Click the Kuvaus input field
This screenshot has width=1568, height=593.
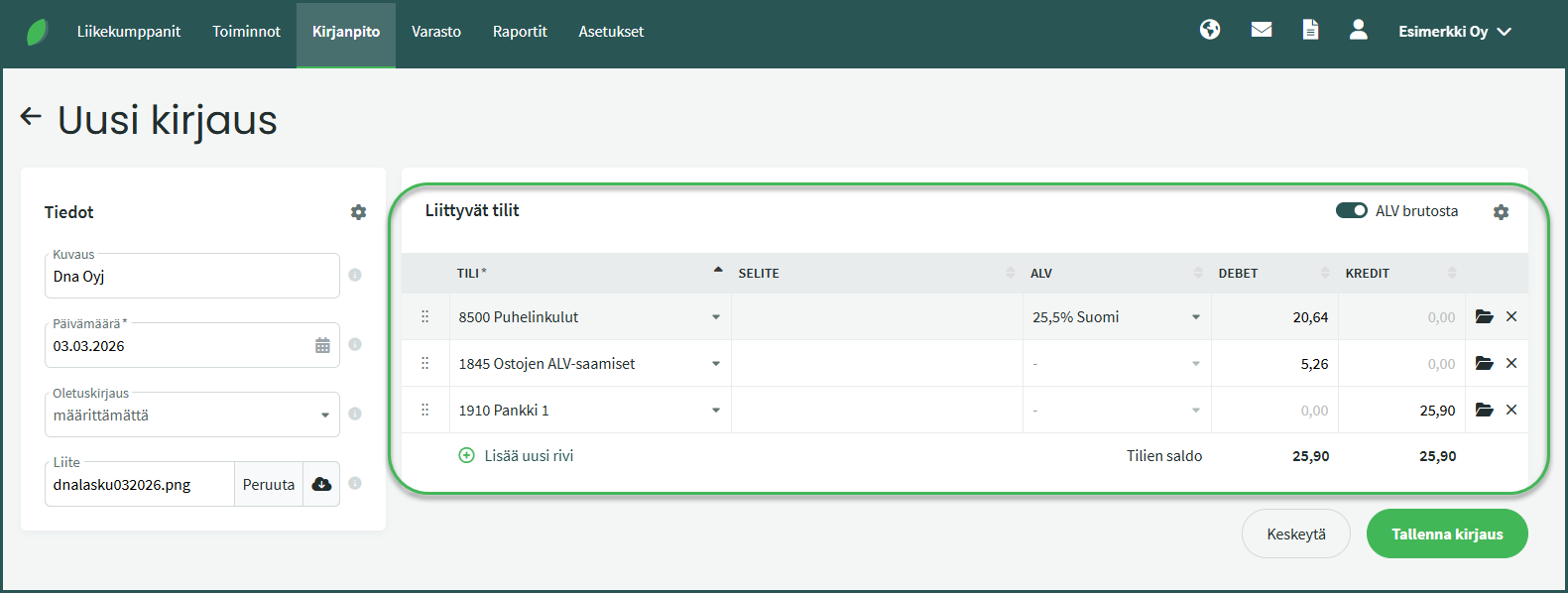point(191,277)
